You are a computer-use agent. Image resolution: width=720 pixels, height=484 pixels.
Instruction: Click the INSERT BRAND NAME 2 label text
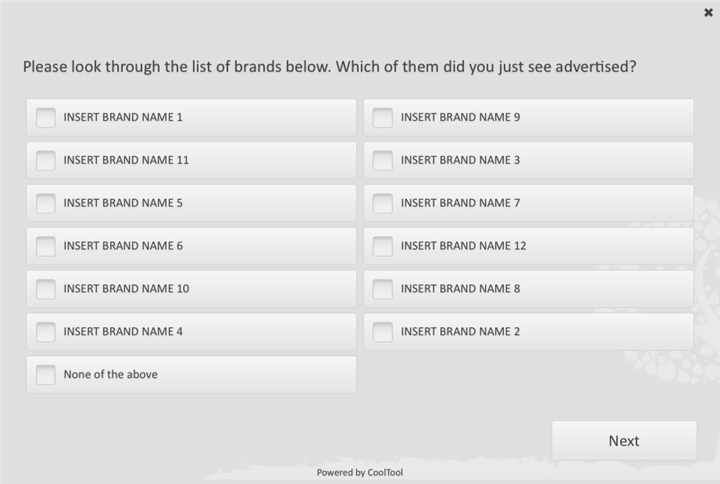pos(460,332)
